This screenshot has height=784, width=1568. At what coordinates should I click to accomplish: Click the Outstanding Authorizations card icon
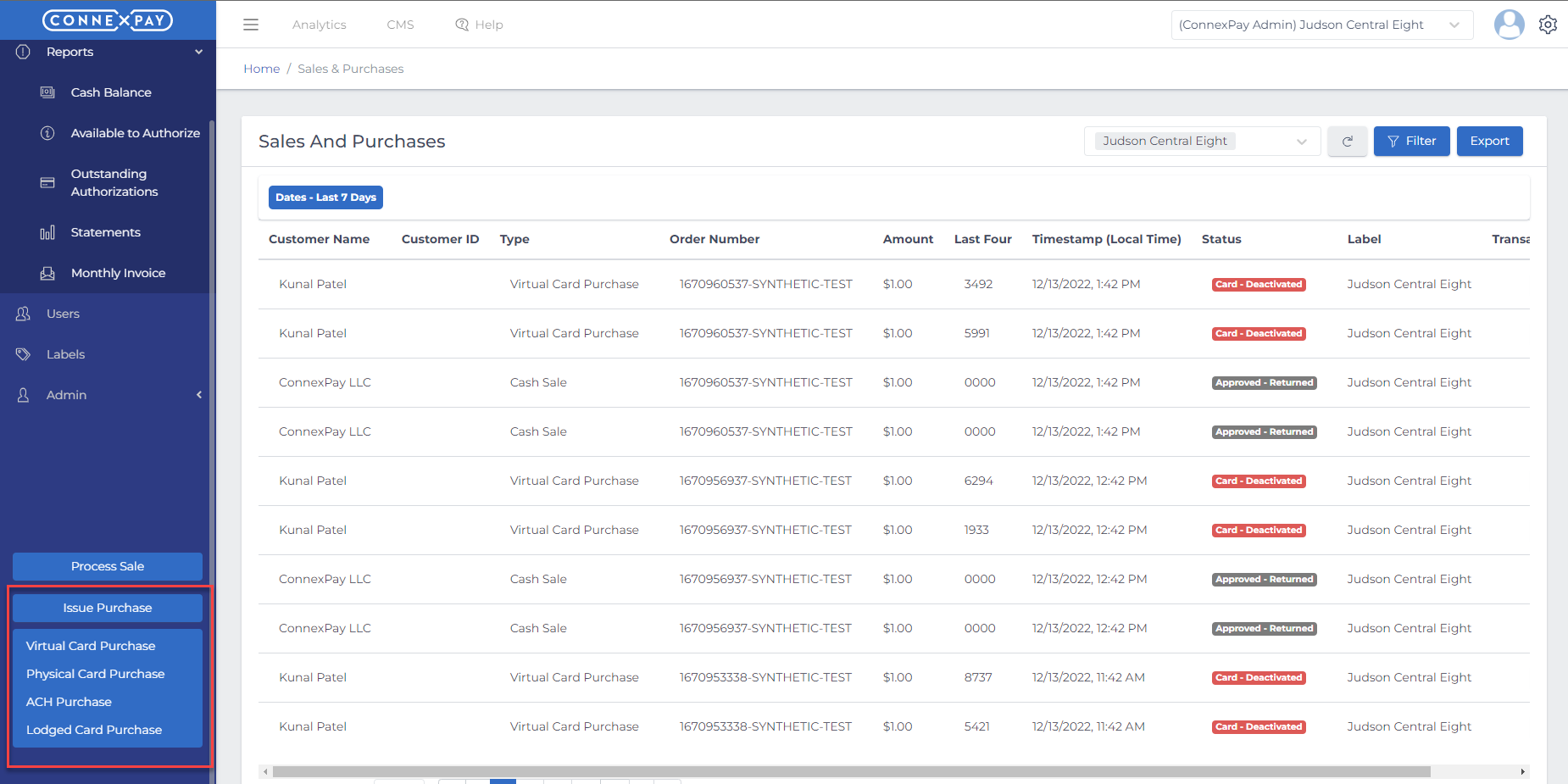47,183
